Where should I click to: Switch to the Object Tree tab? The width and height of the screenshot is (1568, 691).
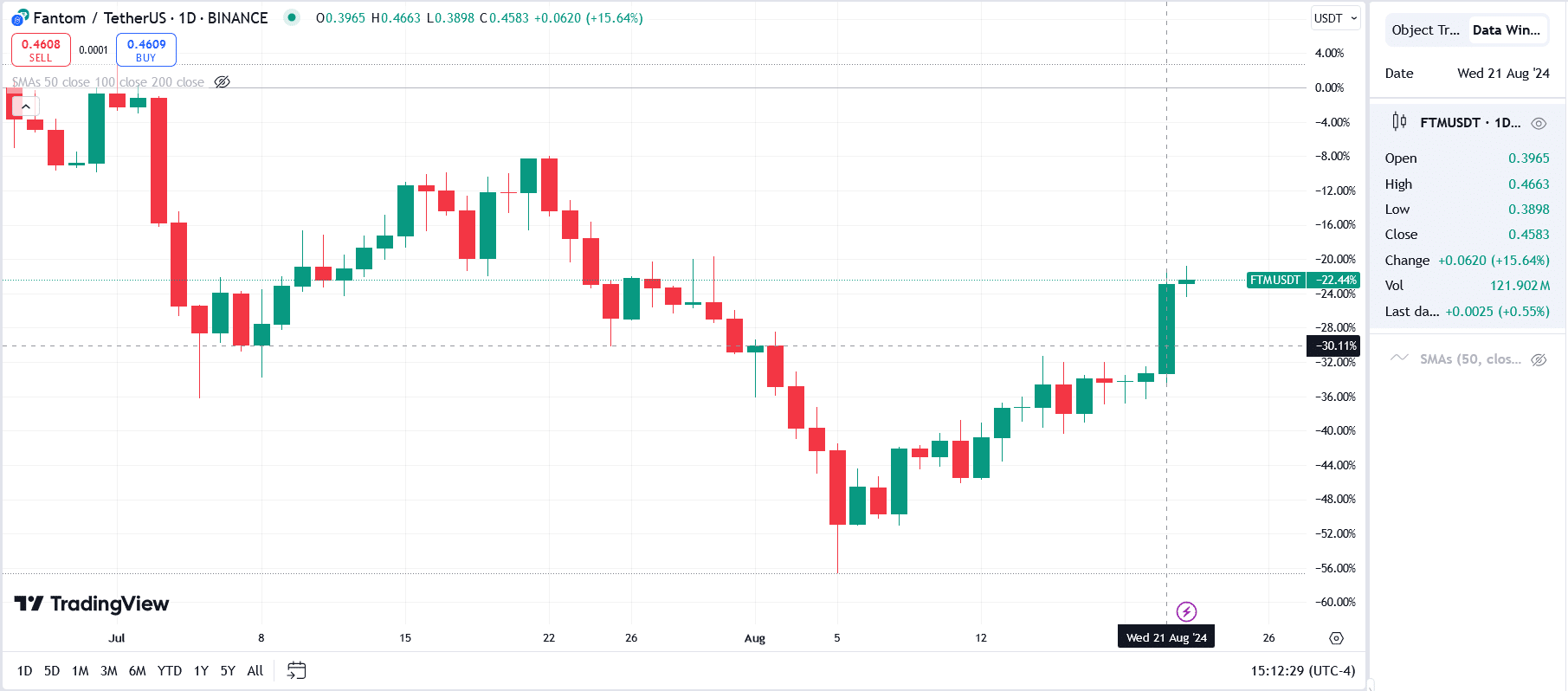click(1425, 30)
